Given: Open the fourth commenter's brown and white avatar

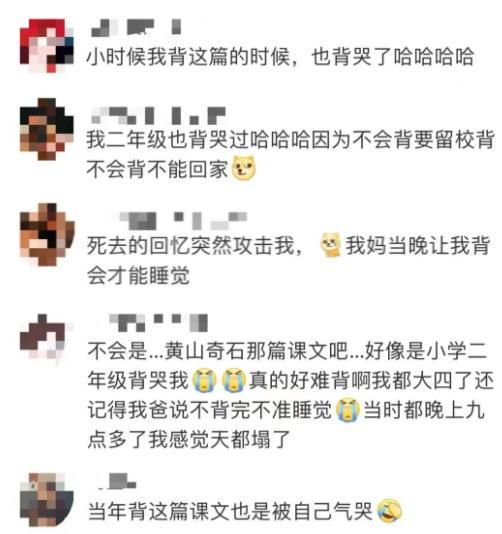Looking at the screenshot, I should click(x=45, y=336).
